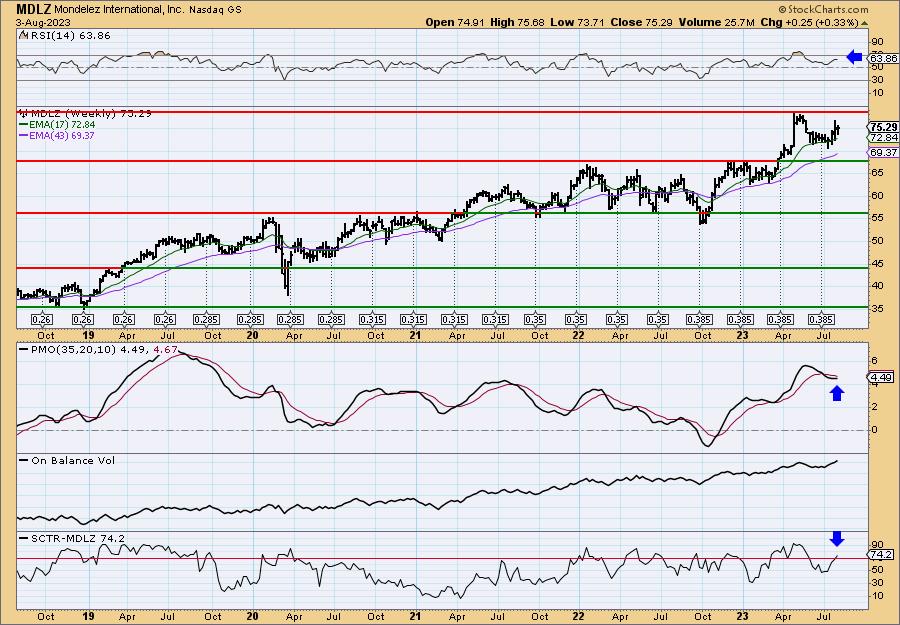This screenshot has width=900, height=625.
Task: Select the Volume 25.7M reading
Action: click(x=716, y=22)
